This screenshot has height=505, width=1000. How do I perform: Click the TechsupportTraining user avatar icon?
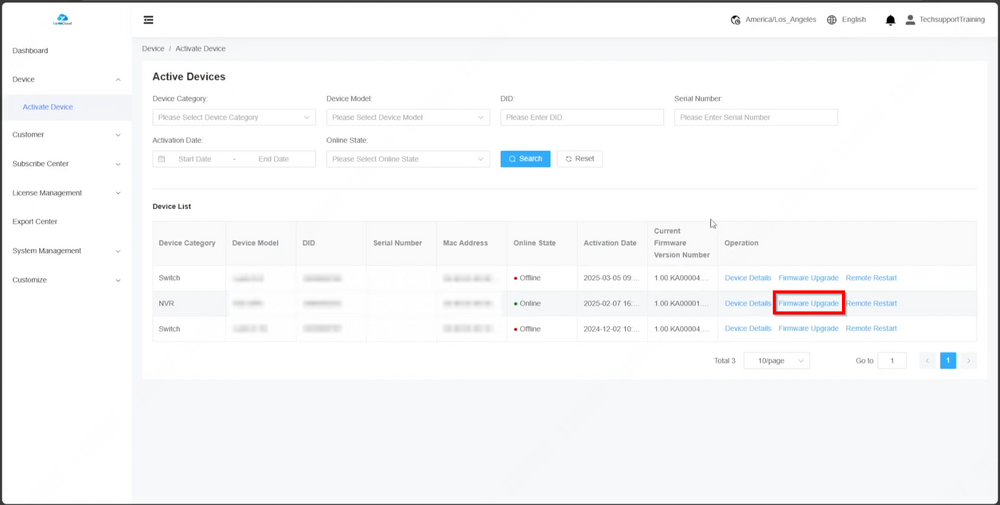910,20
